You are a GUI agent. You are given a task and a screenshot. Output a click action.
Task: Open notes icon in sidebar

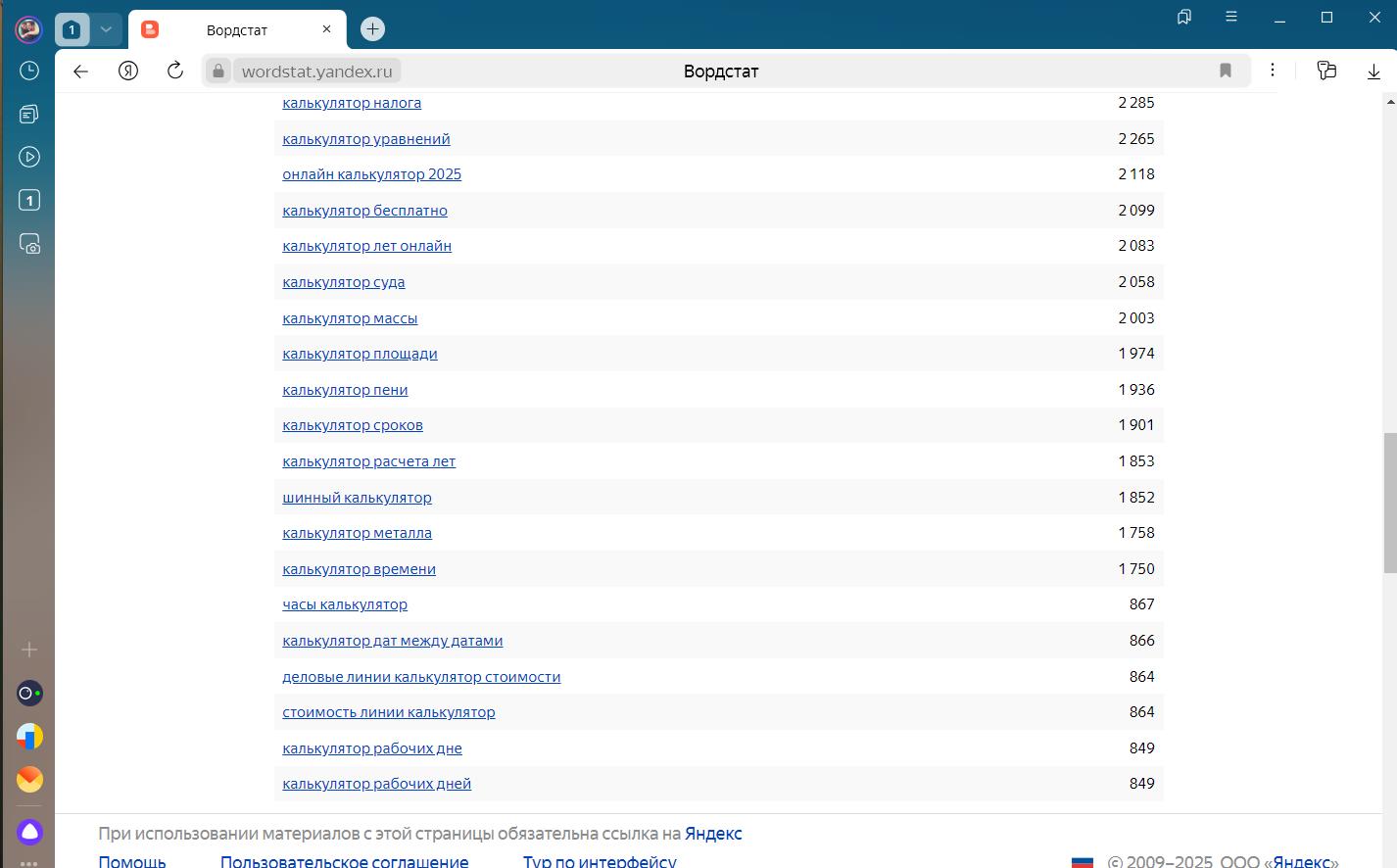pyautogui.click(x=29, y=114)
